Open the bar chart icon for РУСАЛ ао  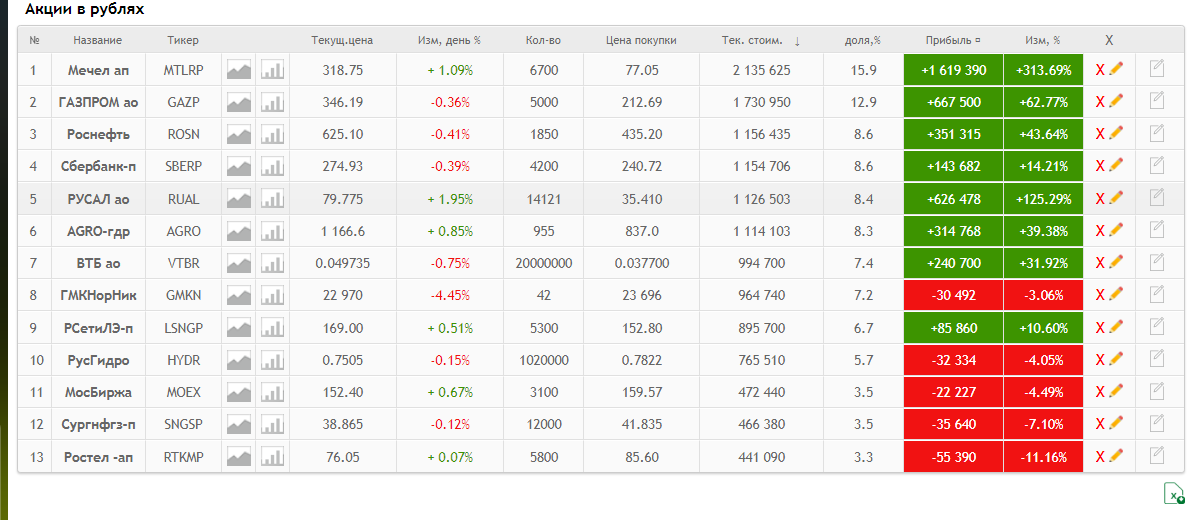(272, 199)
